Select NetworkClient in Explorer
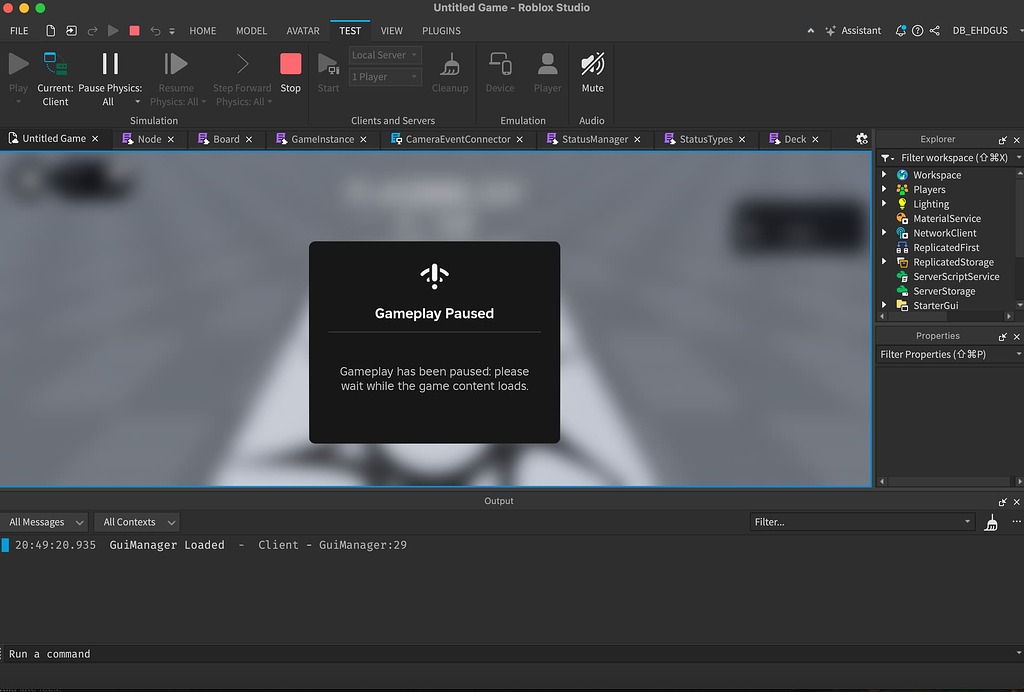The height and width of the screenshot is (692, 1024). pos(944,232)
